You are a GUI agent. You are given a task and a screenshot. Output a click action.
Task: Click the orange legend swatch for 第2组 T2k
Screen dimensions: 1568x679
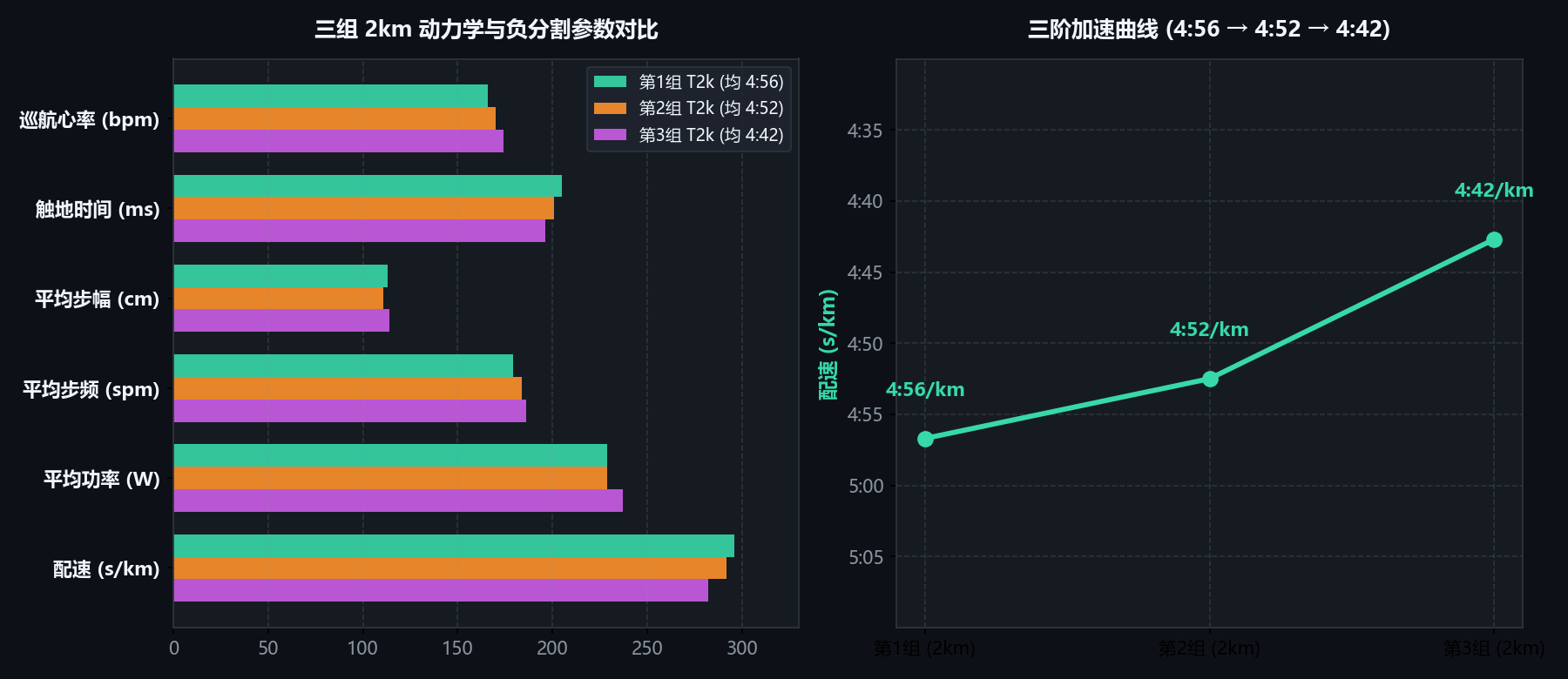(610, 108)
